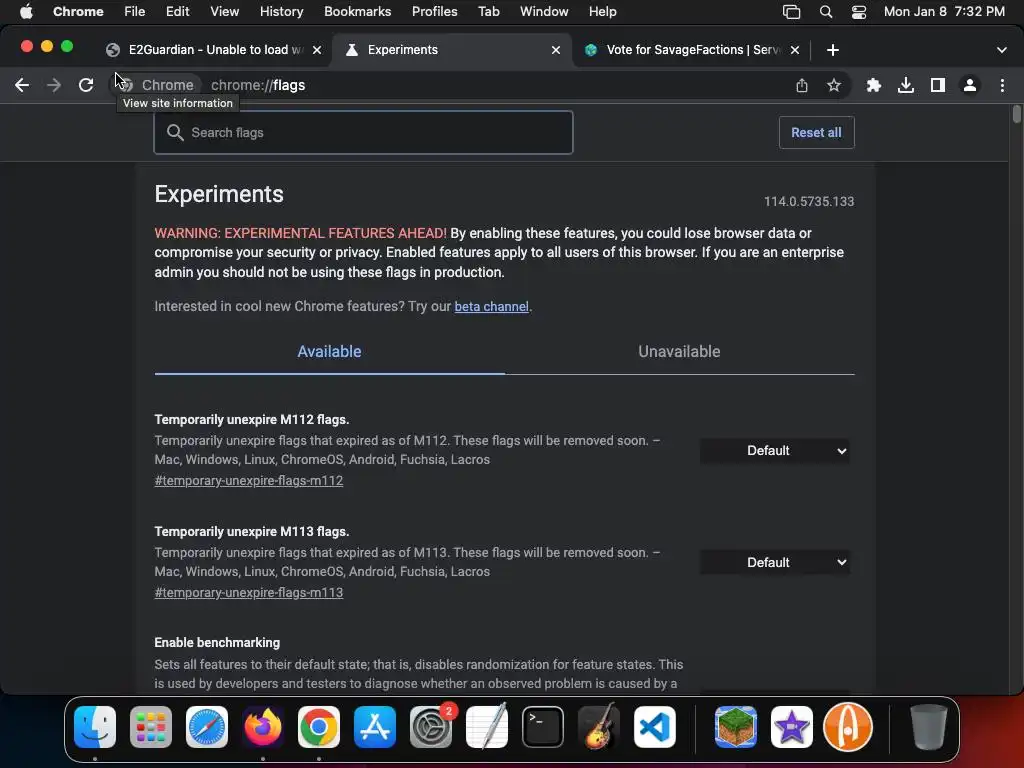Follow the #temporary-unexpire-flags-m112 link
The width and height of the screenshot is (1024, 768).
pos(249,481)
